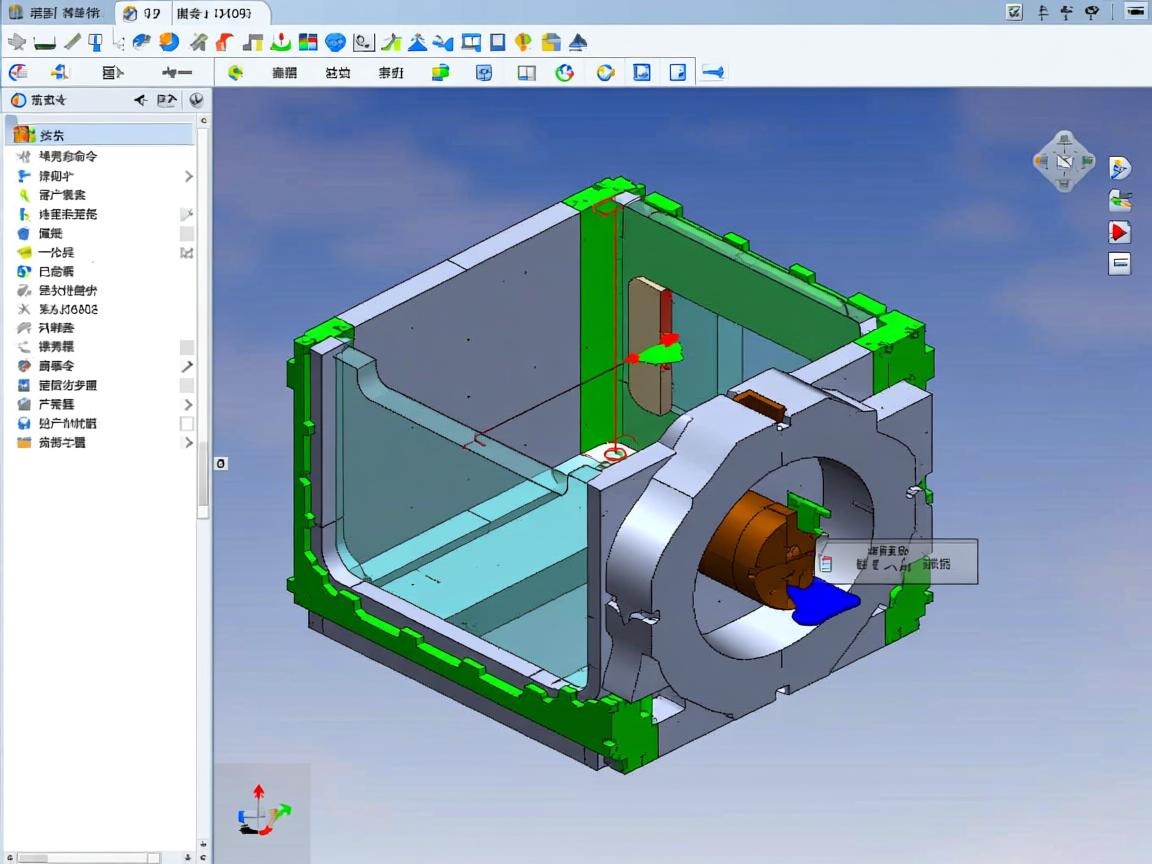Expand the blue faucet item's chevron arrow
This screenshot has width=1152, height=864.
[188, 176]
